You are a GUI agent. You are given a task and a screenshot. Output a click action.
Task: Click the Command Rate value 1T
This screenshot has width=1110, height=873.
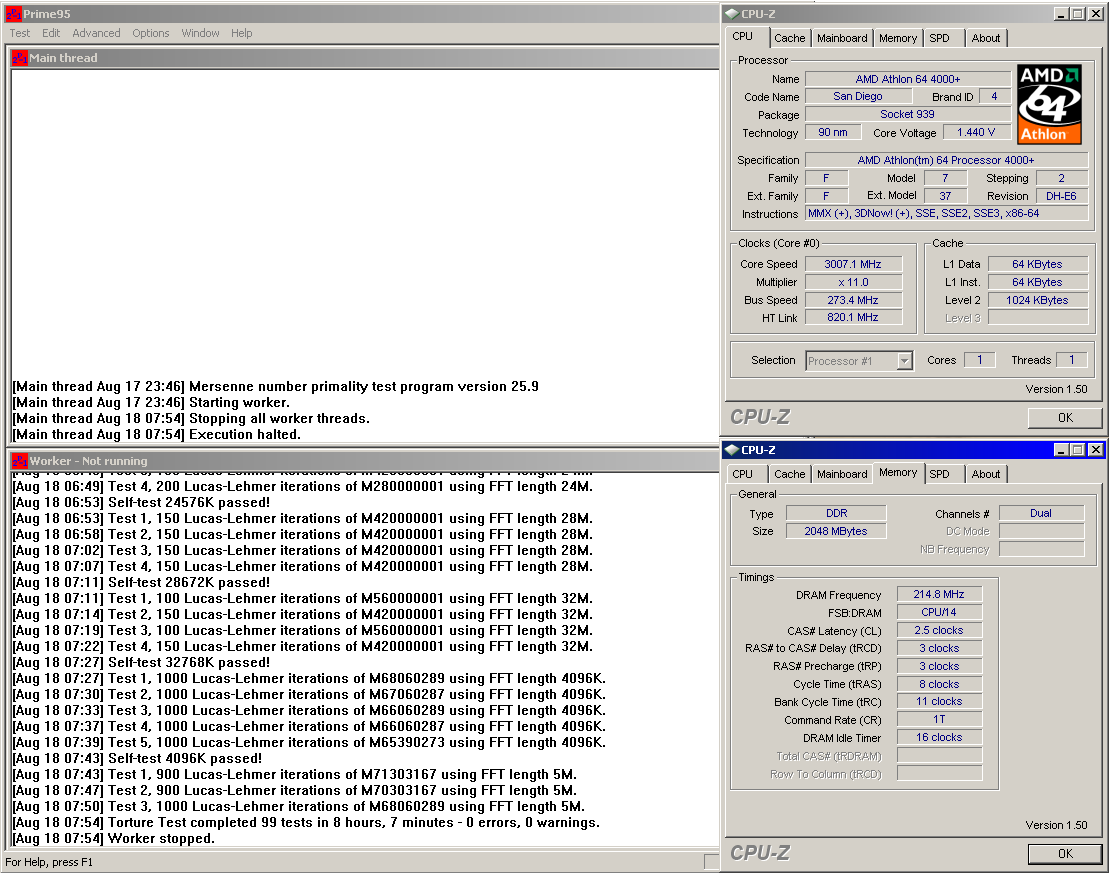(x=939, y=719)
